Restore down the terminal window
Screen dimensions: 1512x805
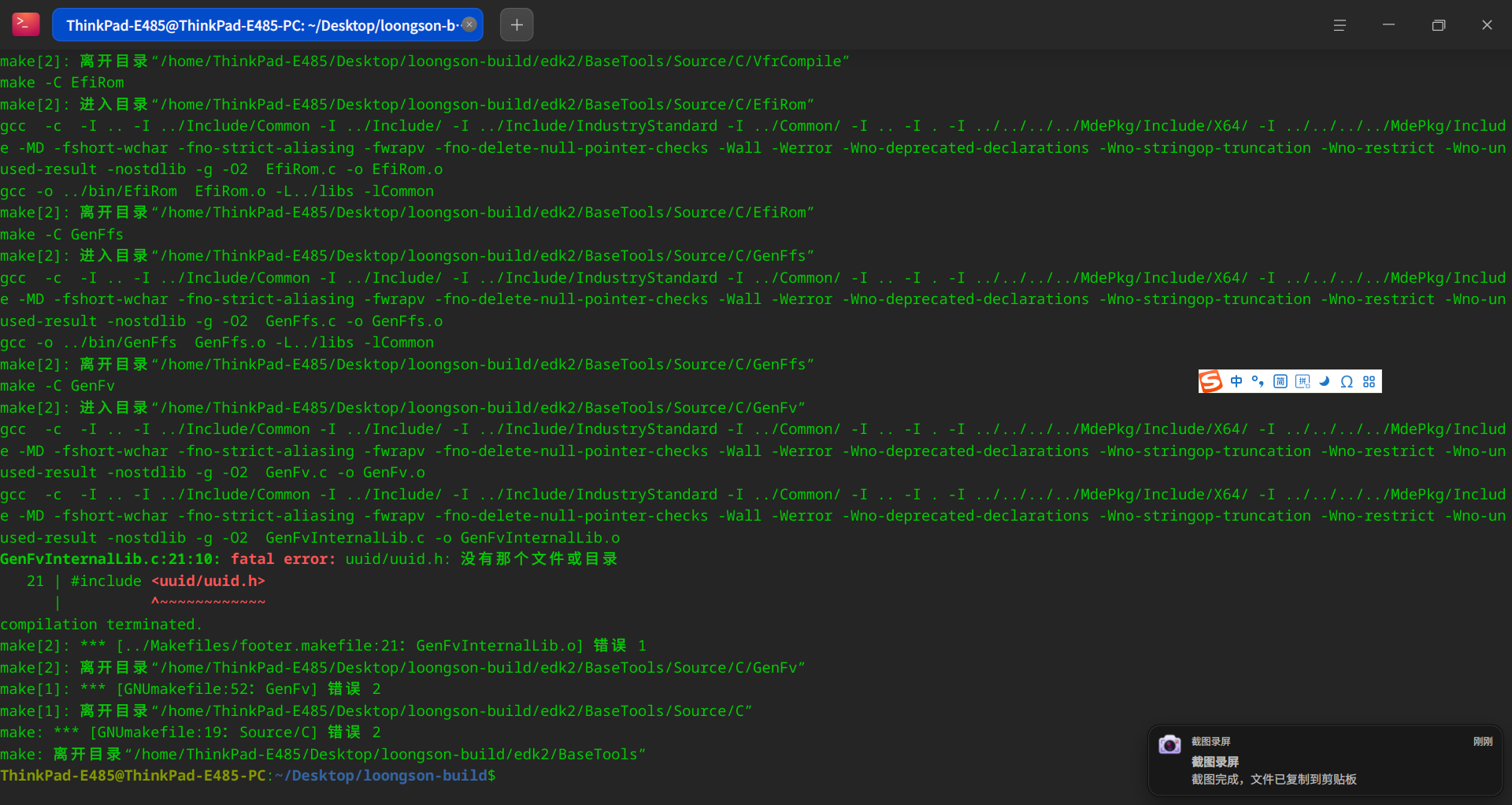(x=1438, y=25)
